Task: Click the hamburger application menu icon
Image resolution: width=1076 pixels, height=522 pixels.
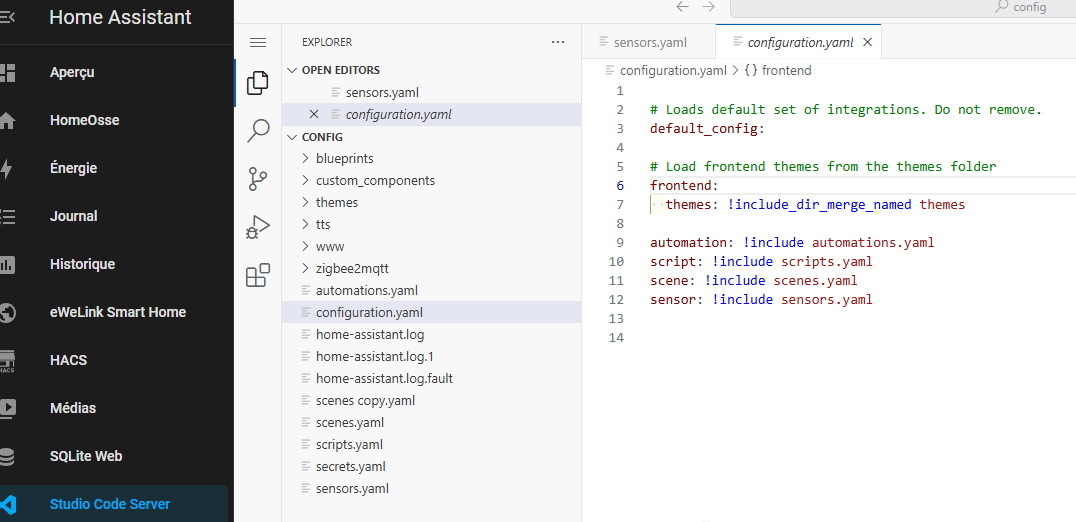Action: pyautogui.click(x=258, y=42)
